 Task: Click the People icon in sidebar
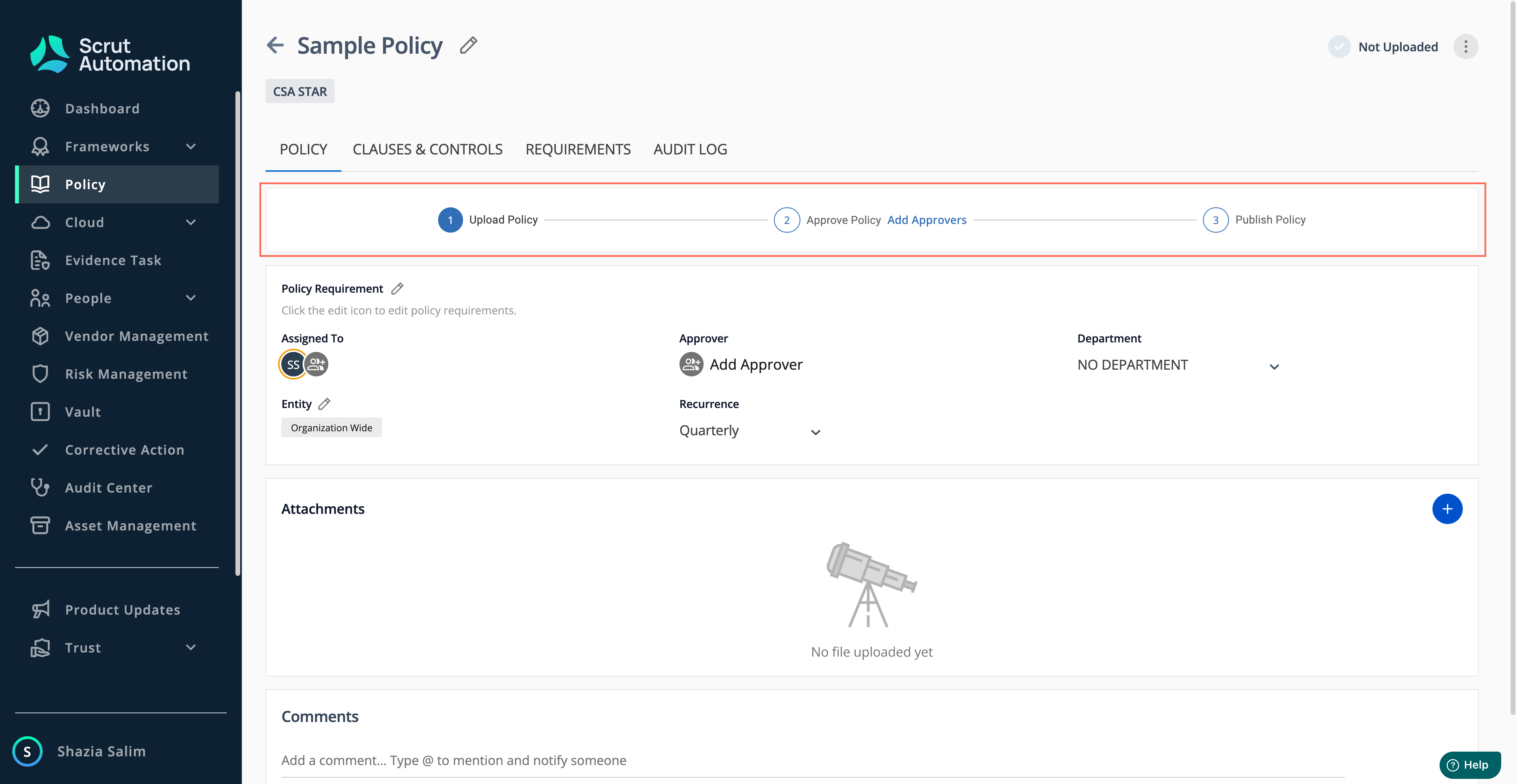click(40, 299)
